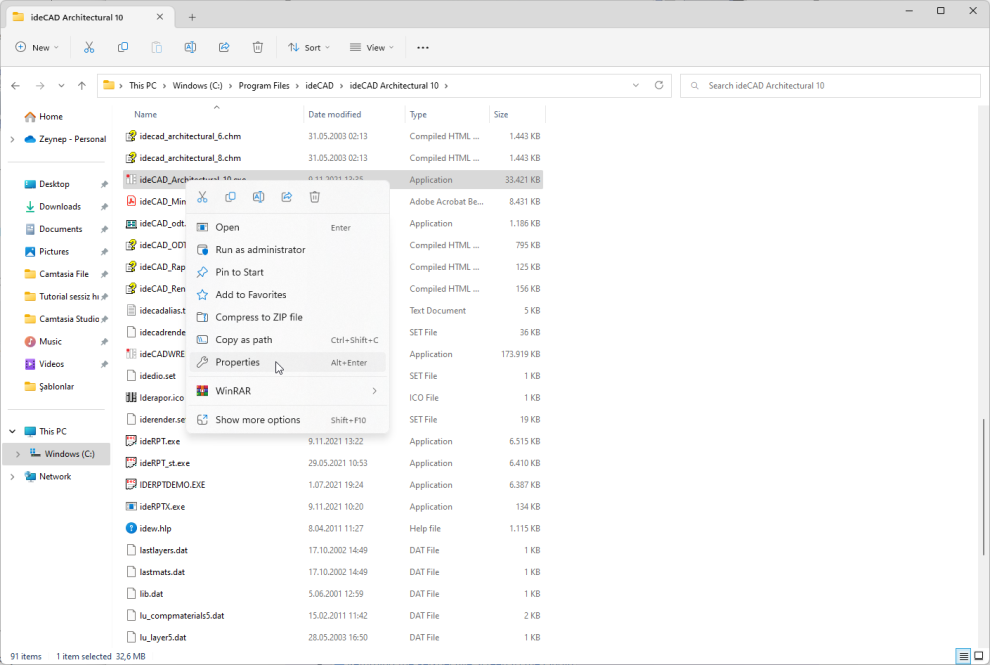The height and width of the screenshot is (665, 990).
Task: Open the See more ellipsis menu
Action: pyautogui.click(x=423, y=47)
